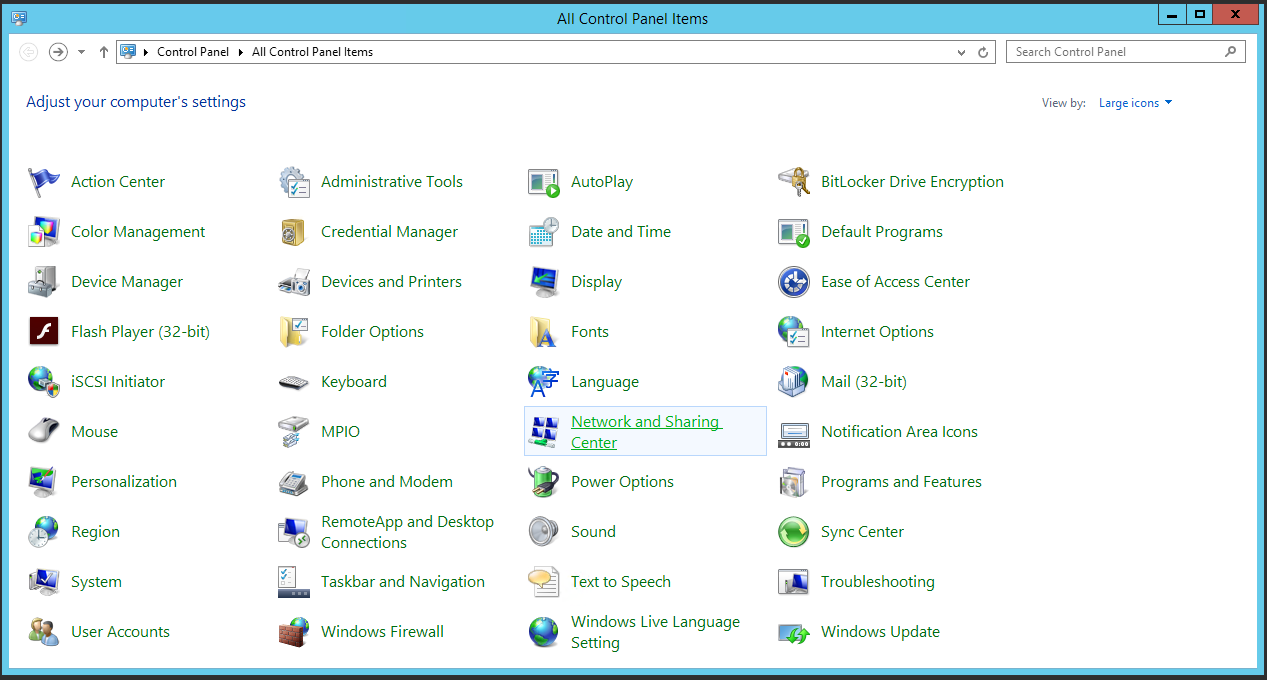The width and height of the screenshot is (1267, 680).
Task: Open the Action Center flag icon
Action: (x=44, y=182)
